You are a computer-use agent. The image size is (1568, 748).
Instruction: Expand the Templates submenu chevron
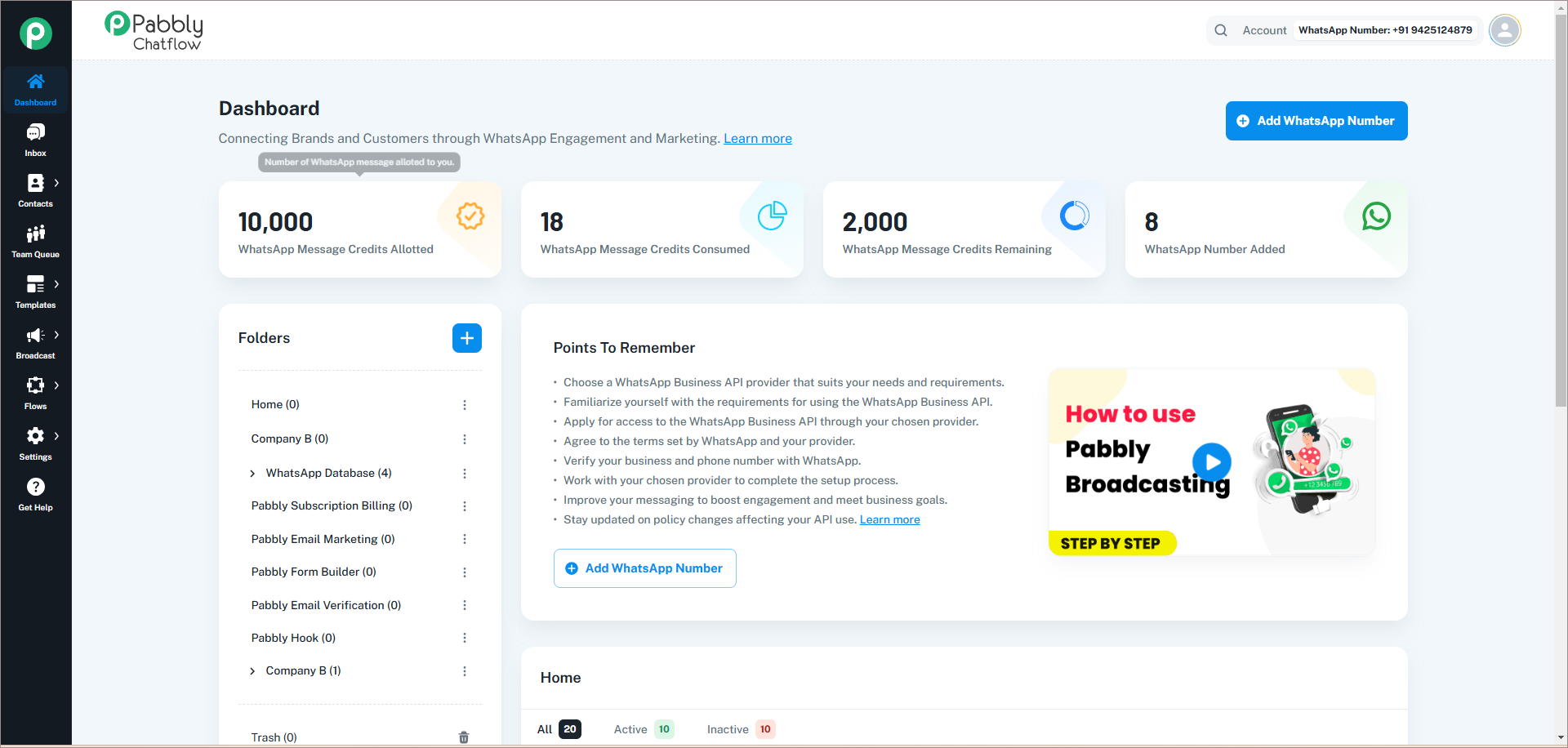[56, 284]
